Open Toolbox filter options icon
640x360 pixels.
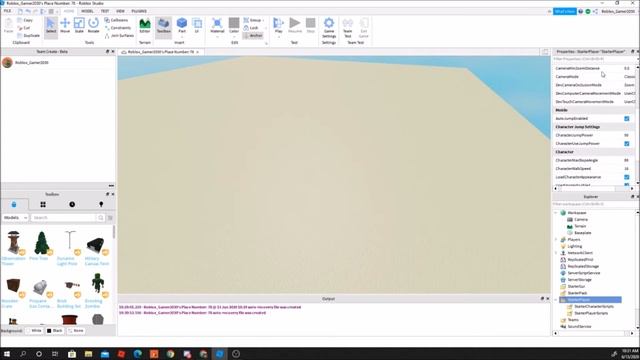(x=110, y=218)
